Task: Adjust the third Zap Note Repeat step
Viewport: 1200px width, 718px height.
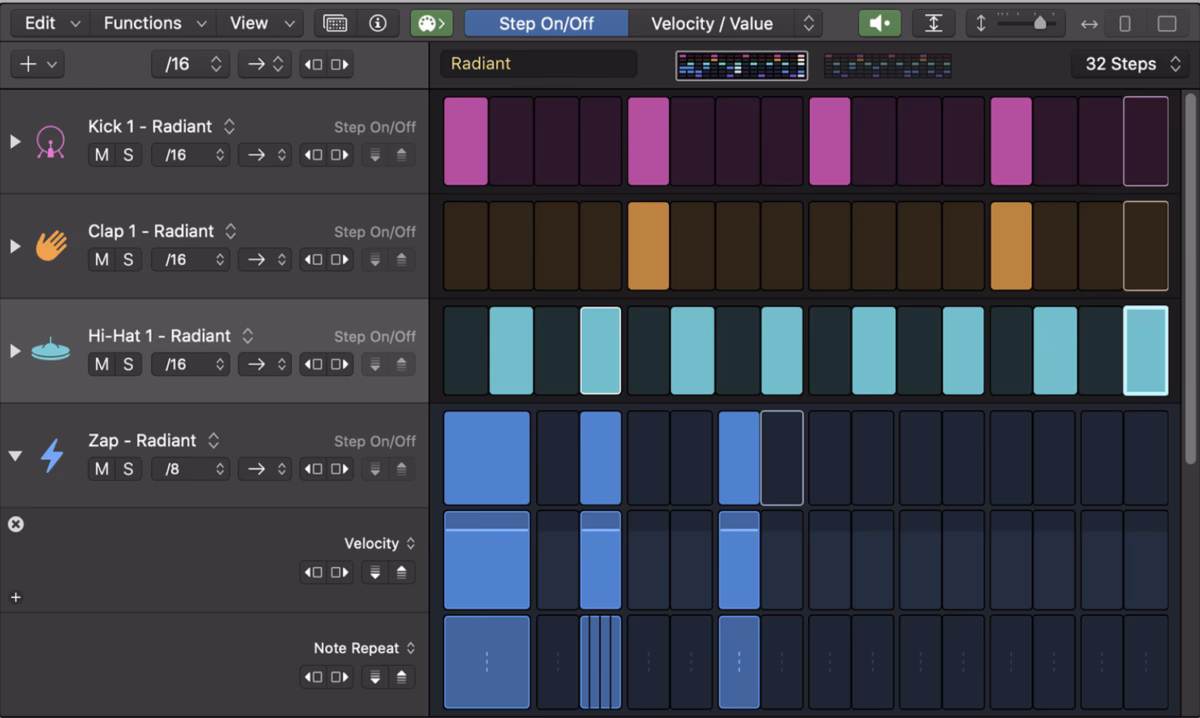Action: [x=601, y=662]
